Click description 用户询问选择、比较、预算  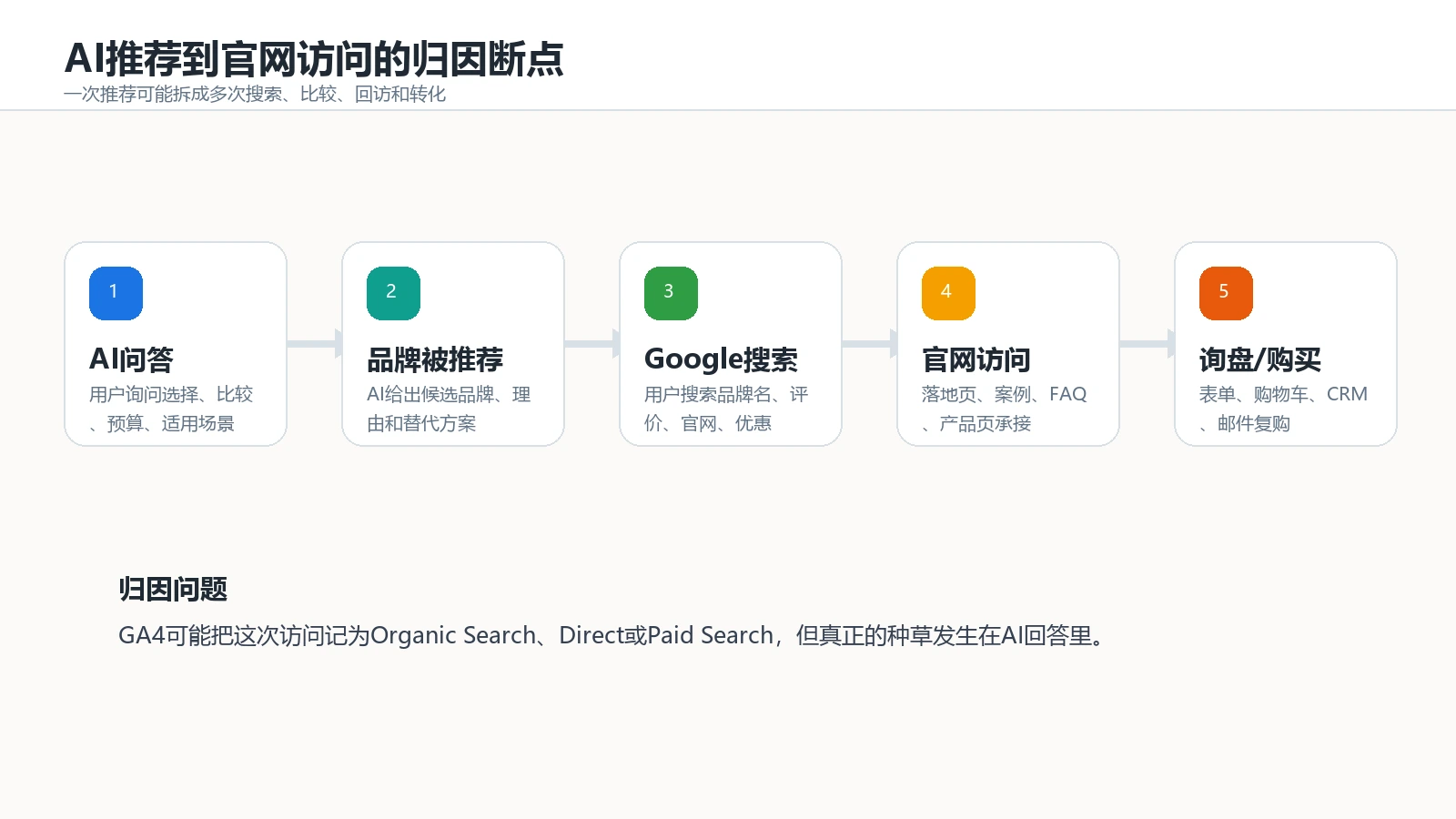click(171, 409)
